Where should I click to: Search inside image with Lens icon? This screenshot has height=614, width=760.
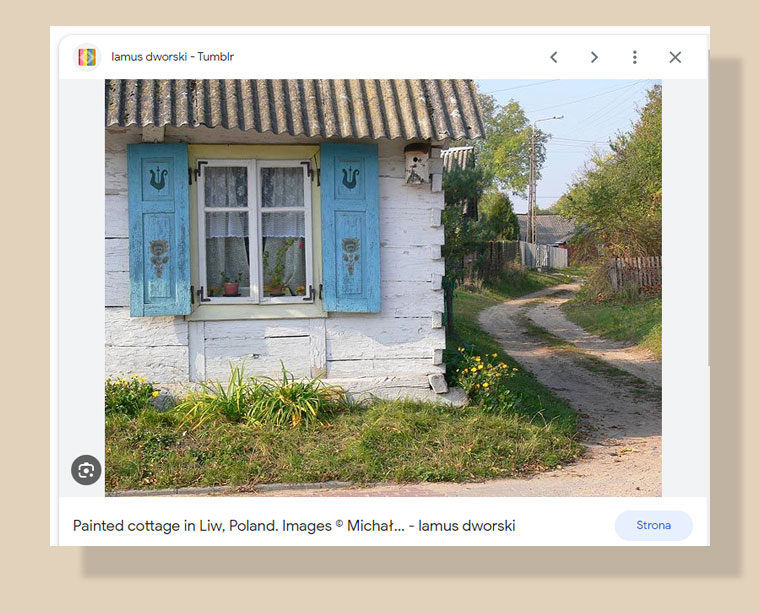(86, 470)
